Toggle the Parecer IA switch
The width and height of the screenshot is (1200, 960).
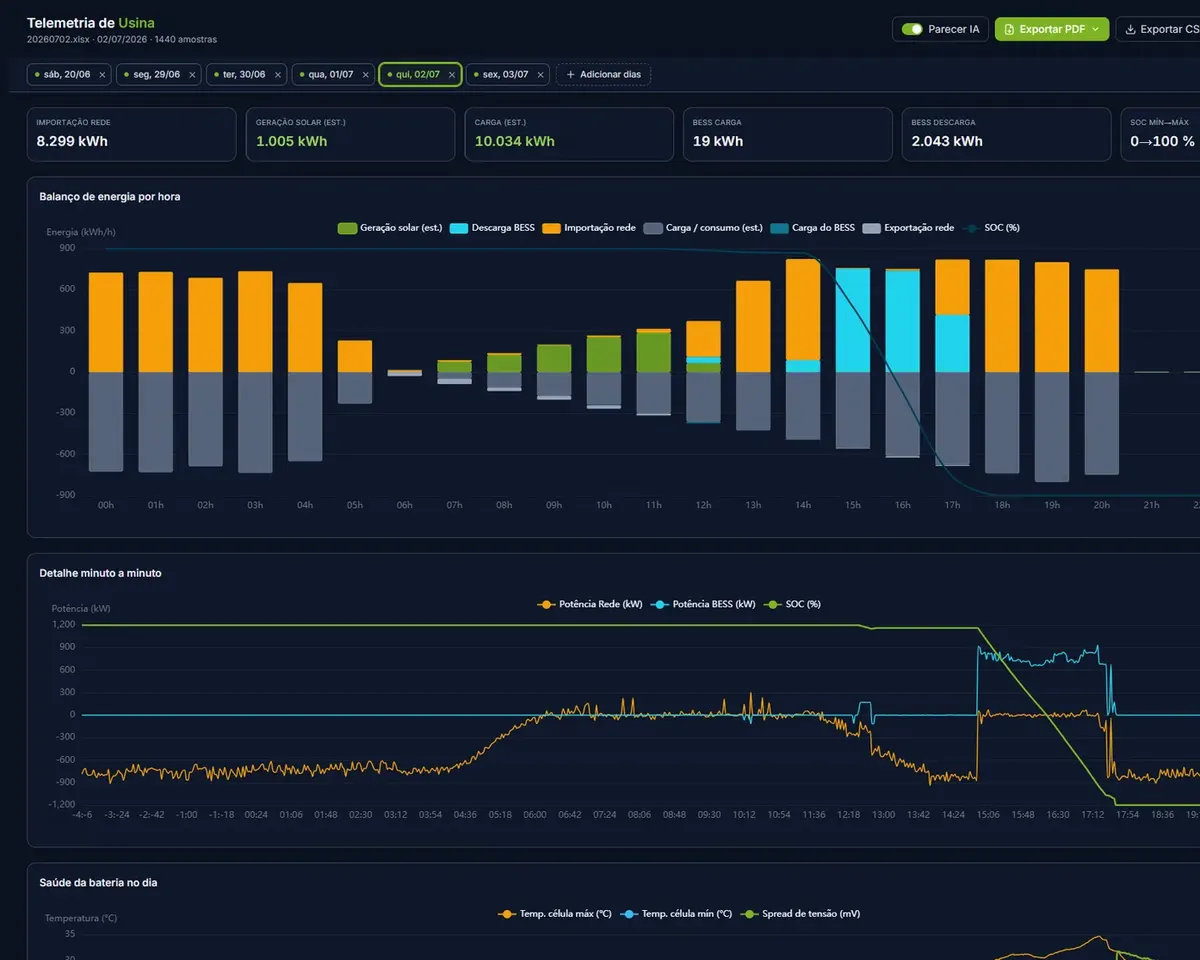[x=911, y=29]
